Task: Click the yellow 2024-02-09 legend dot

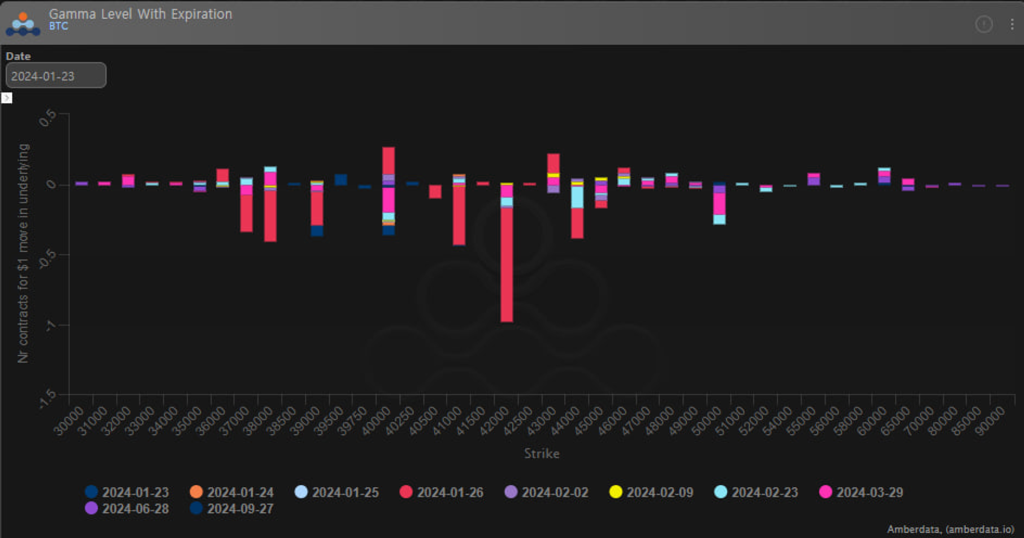Action: pos(616,492)
